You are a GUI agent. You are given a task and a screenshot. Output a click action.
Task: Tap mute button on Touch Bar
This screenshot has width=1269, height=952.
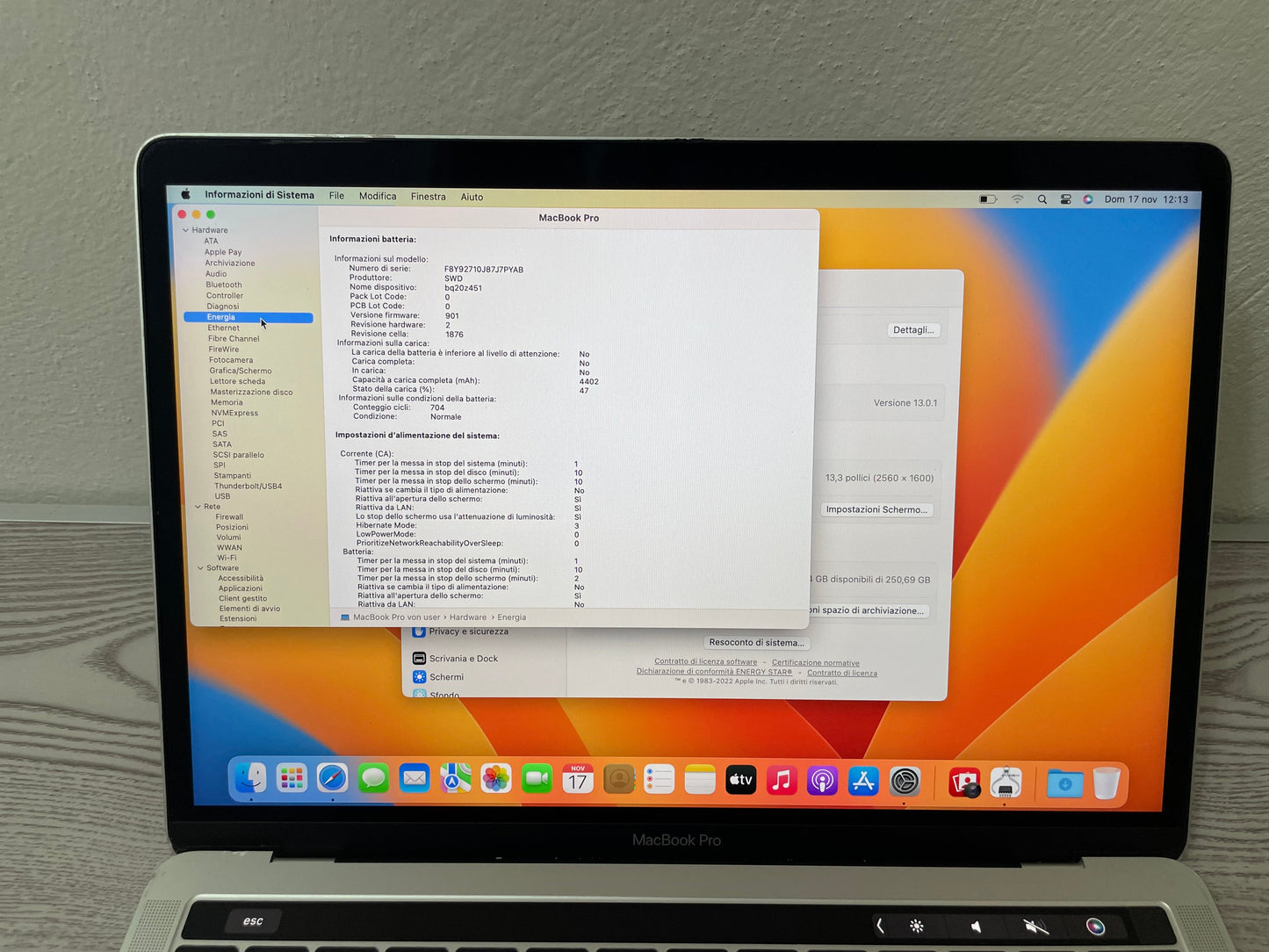[x=1036, y=927]
